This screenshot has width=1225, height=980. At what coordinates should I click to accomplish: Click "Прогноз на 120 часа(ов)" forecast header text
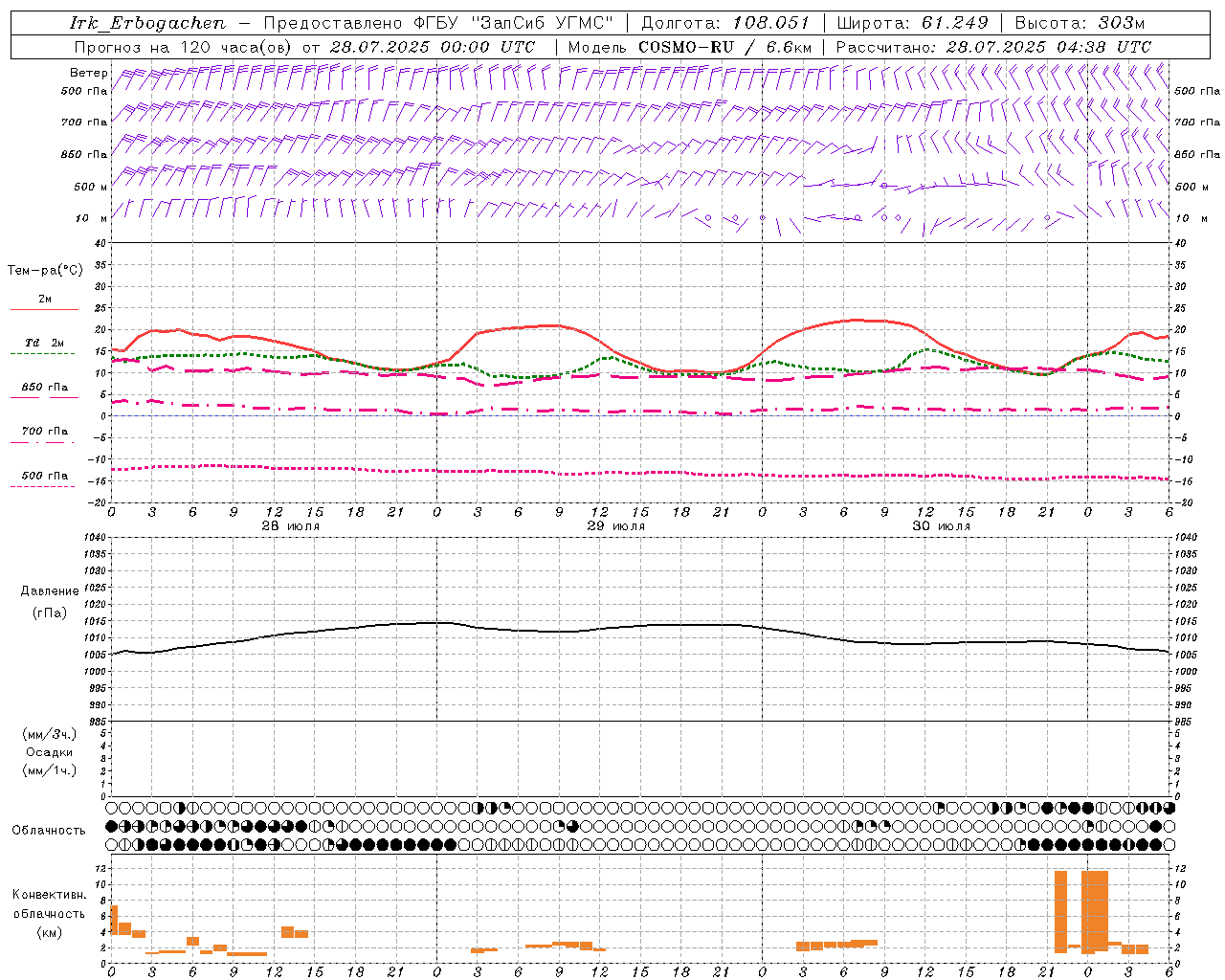click(x=184, y=47)
